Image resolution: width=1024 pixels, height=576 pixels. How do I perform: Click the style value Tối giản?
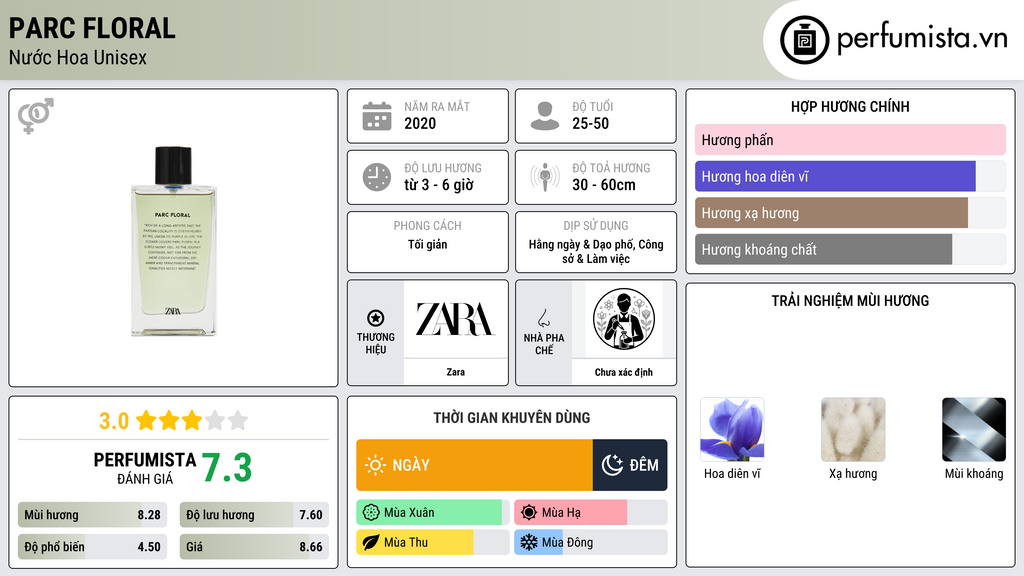tap(428, 244)
